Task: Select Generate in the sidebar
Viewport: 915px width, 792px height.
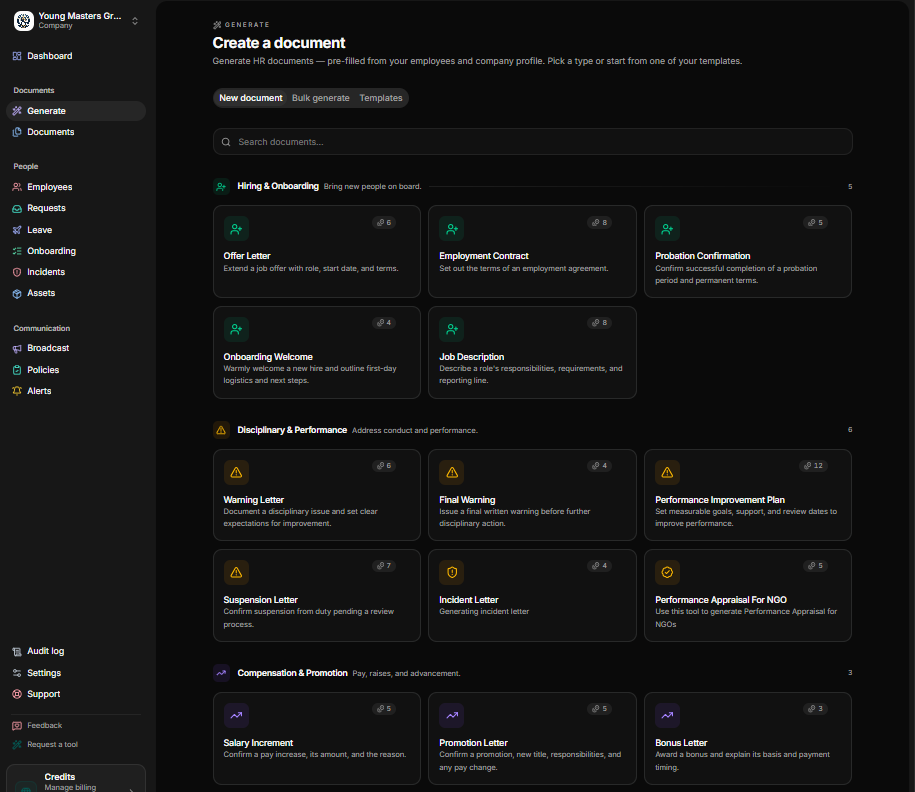Action: click(76, 111)
